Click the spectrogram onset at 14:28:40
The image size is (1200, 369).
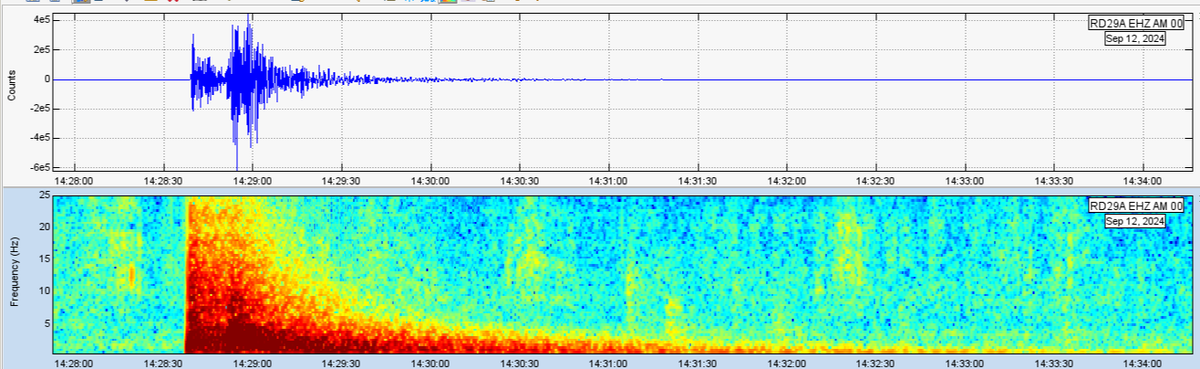click(187, 275)
